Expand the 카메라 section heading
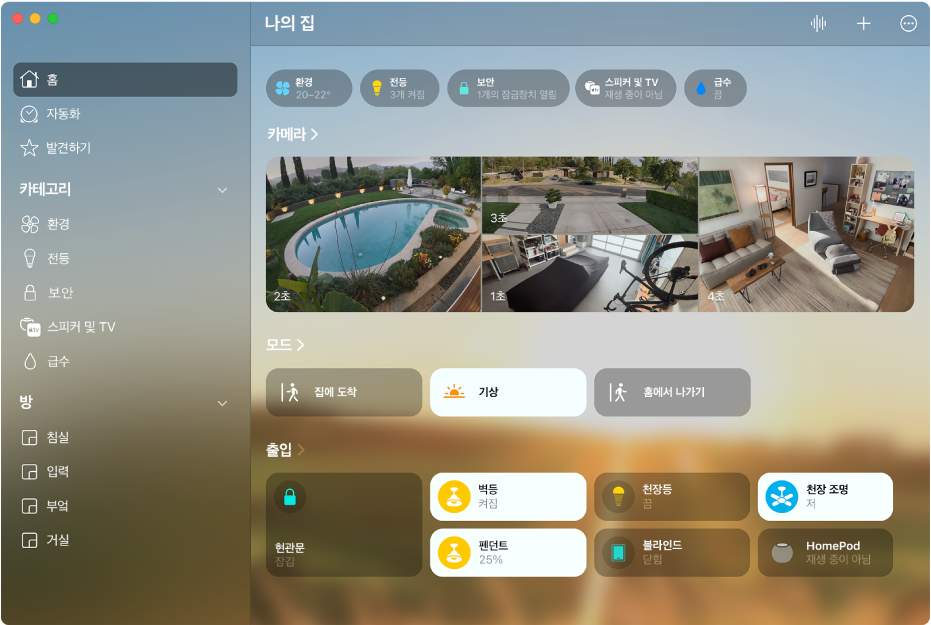Image resolution: width=931 pixels, height=625 pixels. (x=292, y=134)
